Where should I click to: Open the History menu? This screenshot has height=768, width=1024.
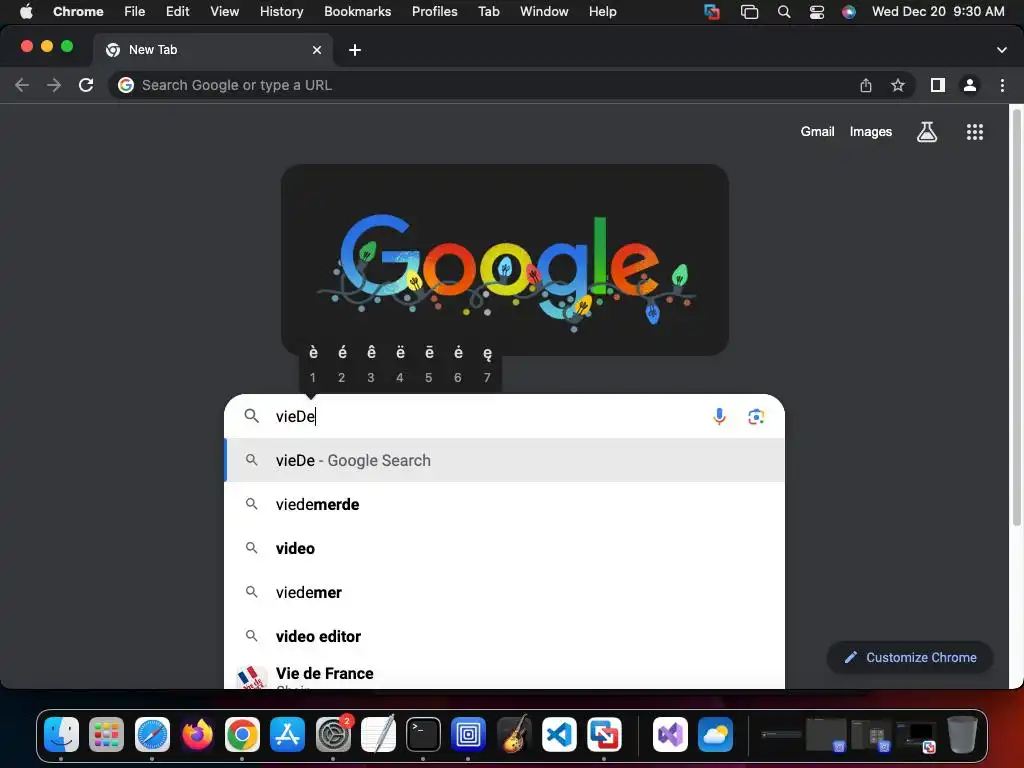coord(281,12)
